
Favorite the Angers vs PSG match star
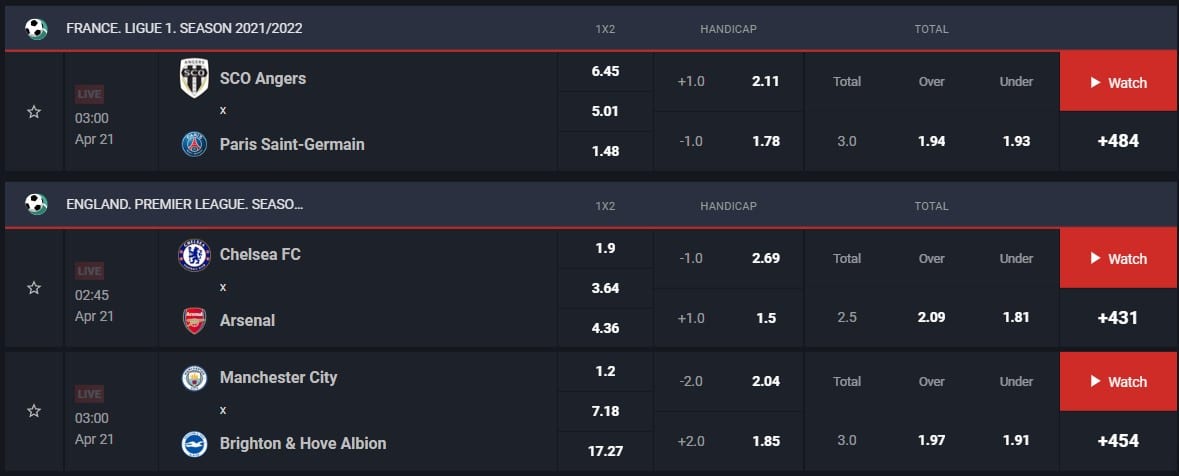pyautogui.click(x=34, y=112)
